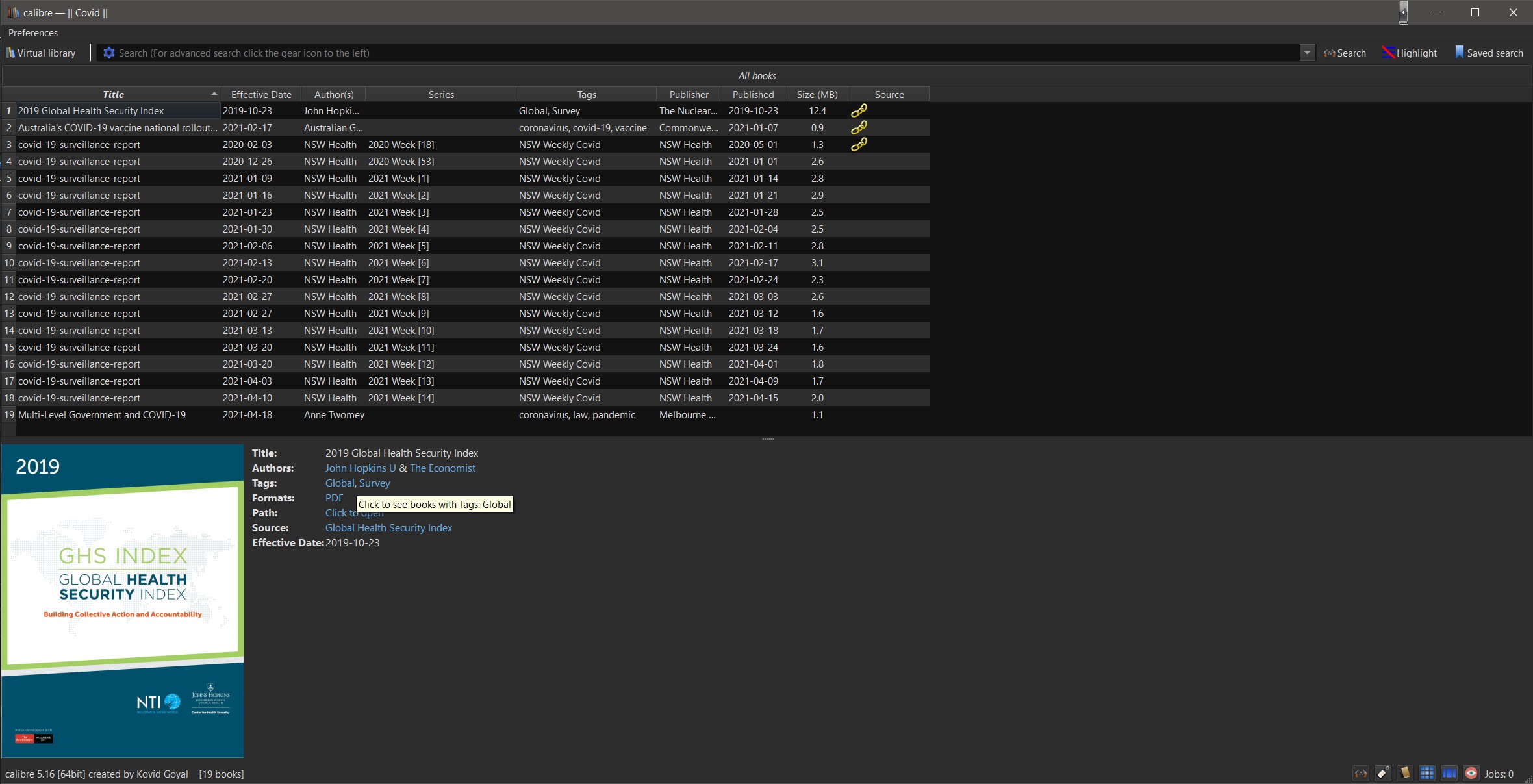Click the Published column header
This screenshot has height=784, width=1533.
click(753, 94)
